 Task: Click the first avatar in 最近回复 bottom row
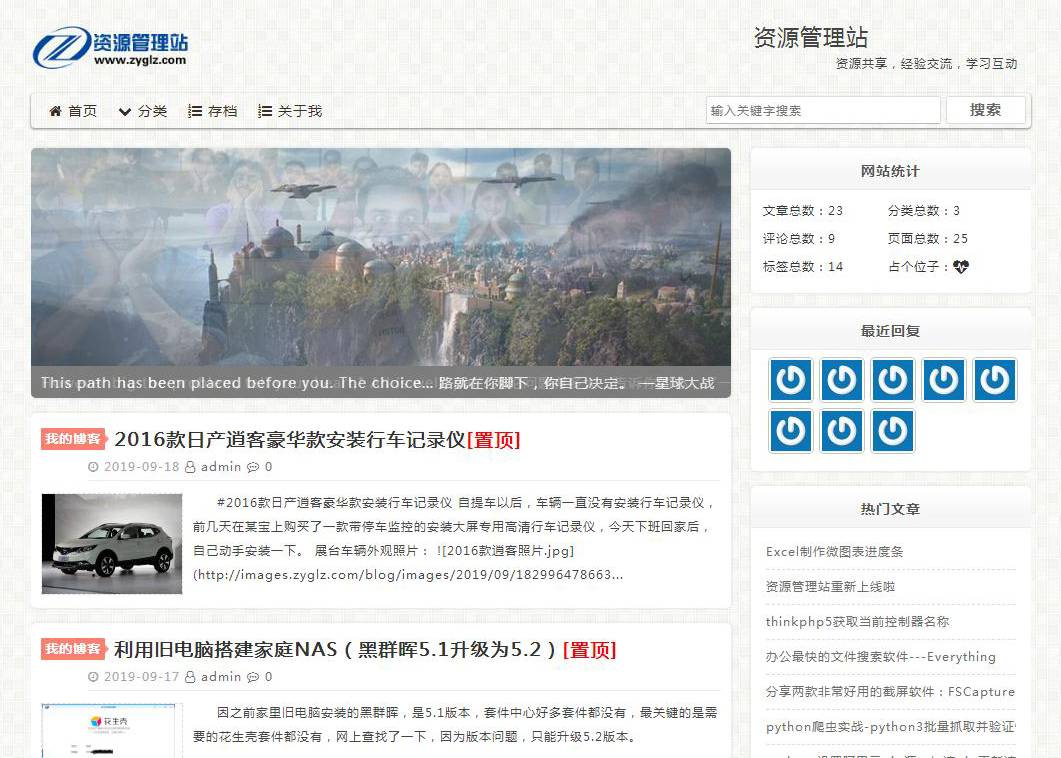point(791,431)
